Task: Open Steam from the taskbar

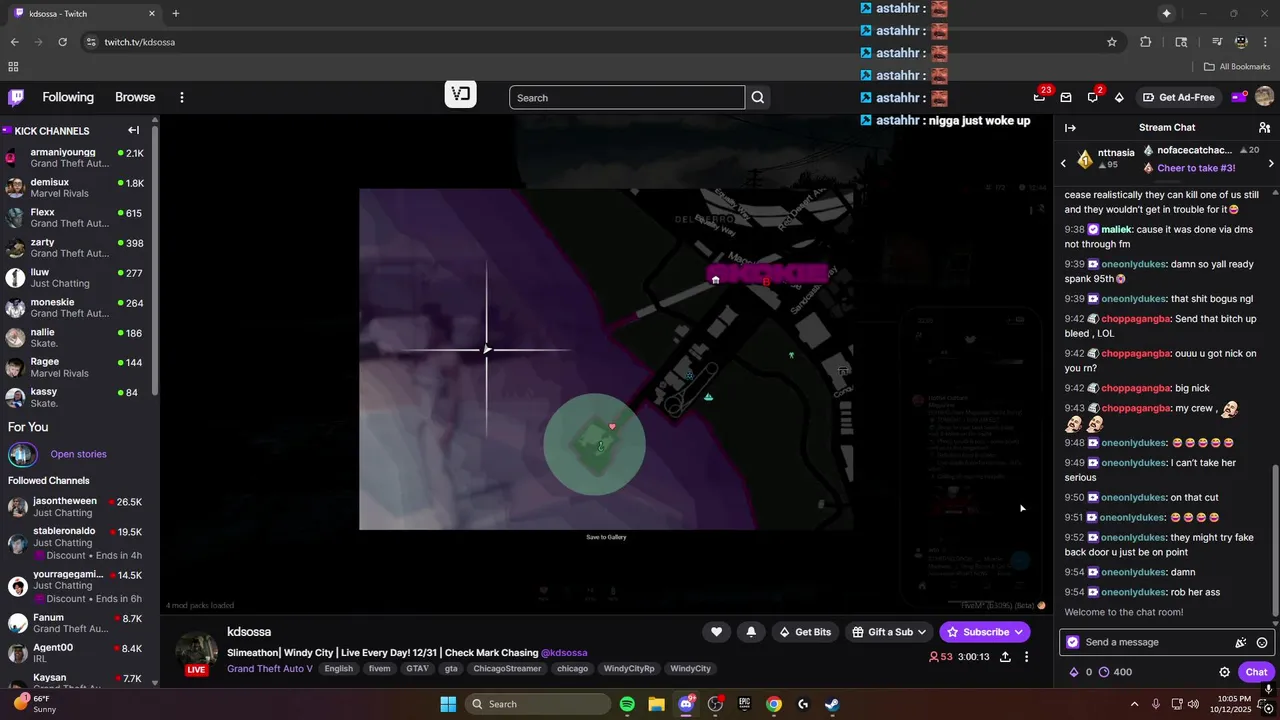Action: 832,704
